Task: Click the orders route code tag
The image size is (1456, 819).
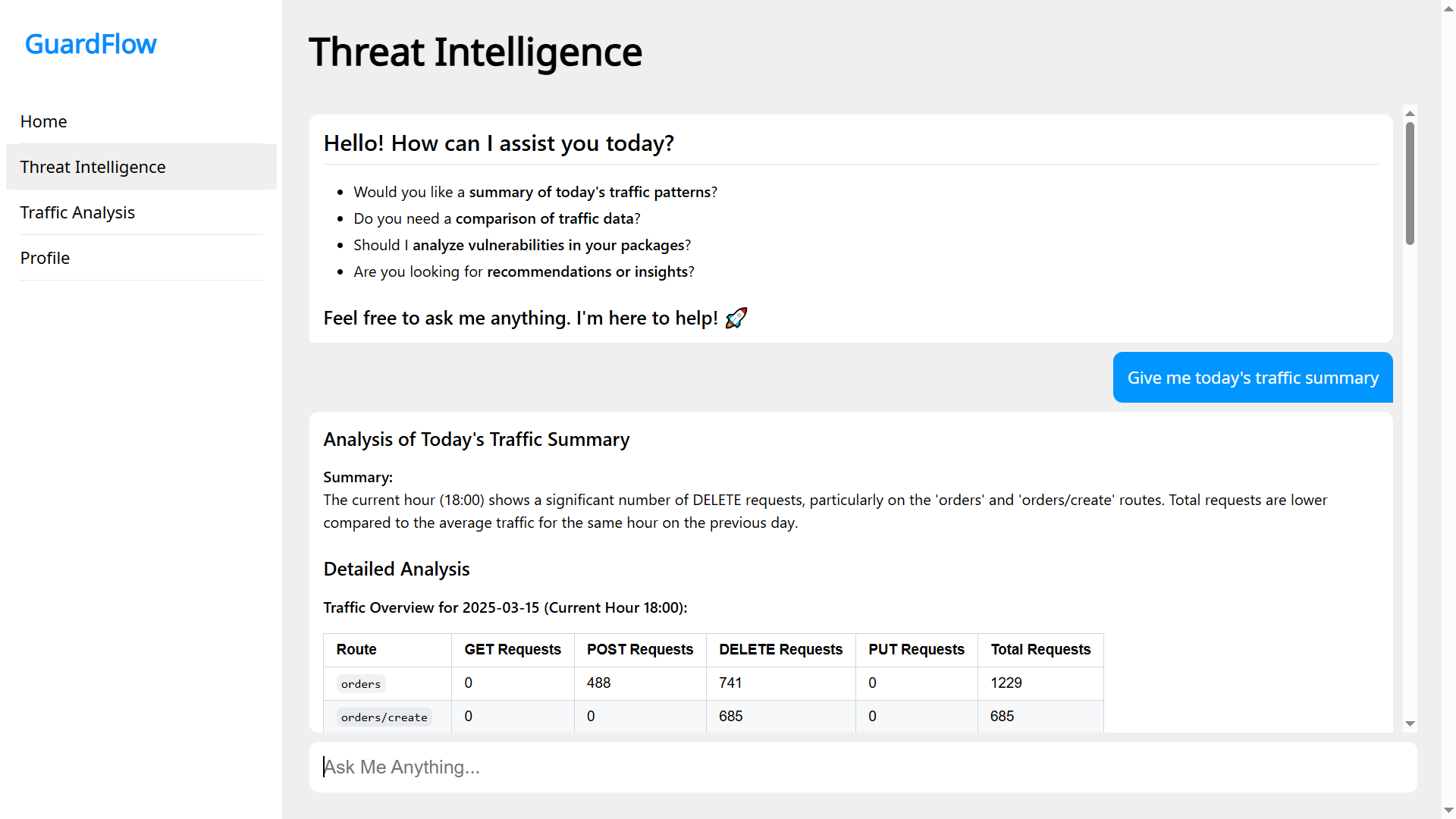Action: (361, 684)
